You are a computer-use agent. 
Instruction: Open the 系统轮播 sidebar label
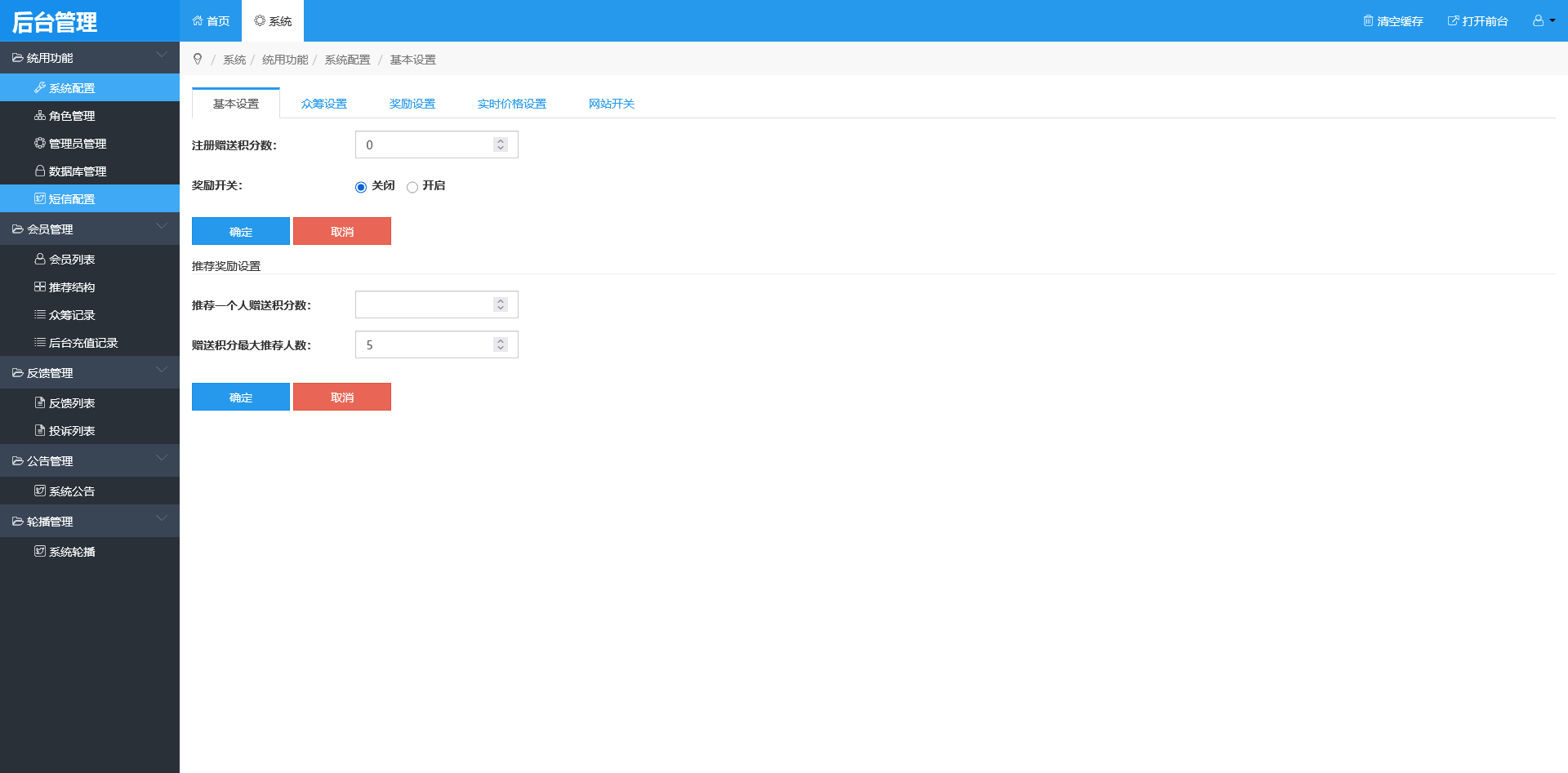coord(72,552)
